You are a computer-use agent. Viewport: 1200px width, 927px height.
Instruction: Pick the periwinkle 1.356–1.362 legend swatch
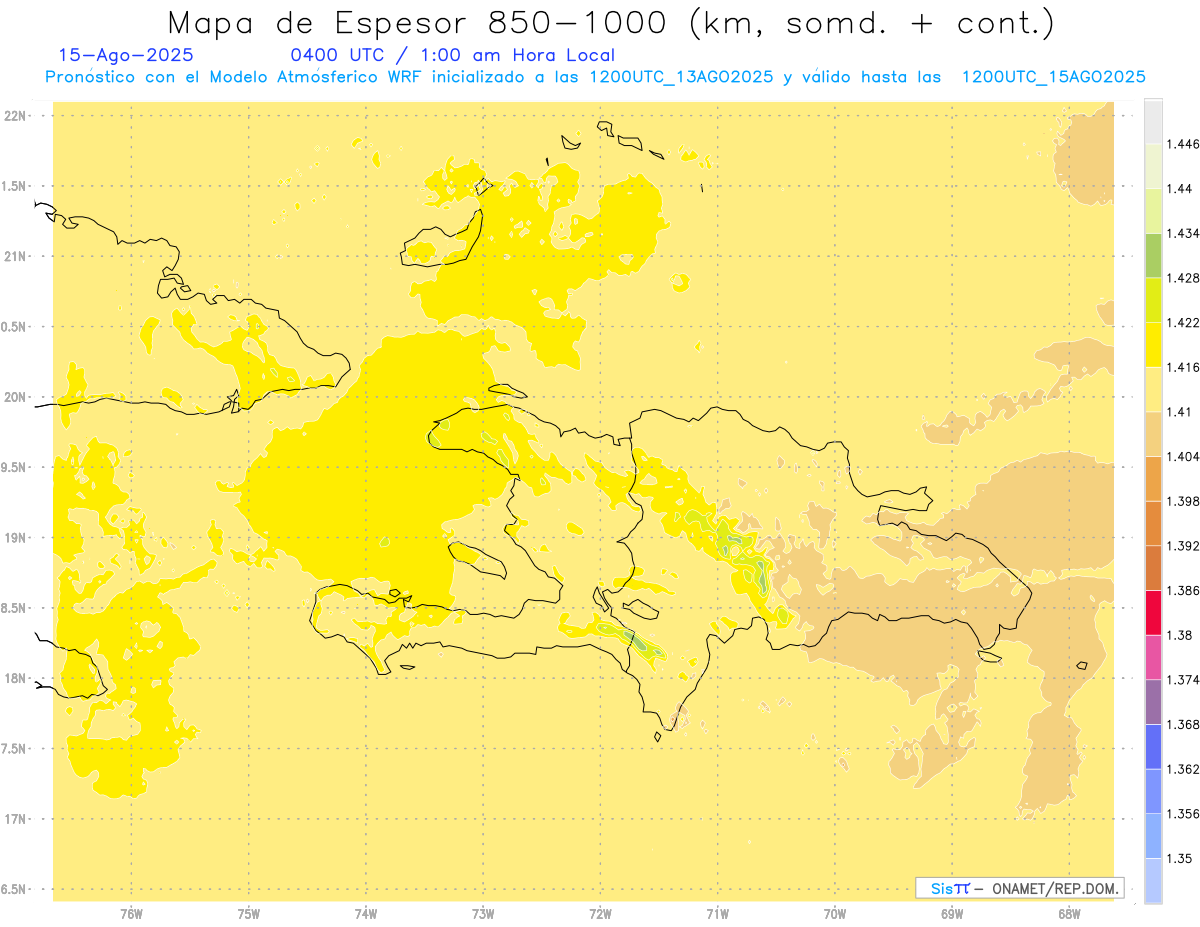(1153, 791)
